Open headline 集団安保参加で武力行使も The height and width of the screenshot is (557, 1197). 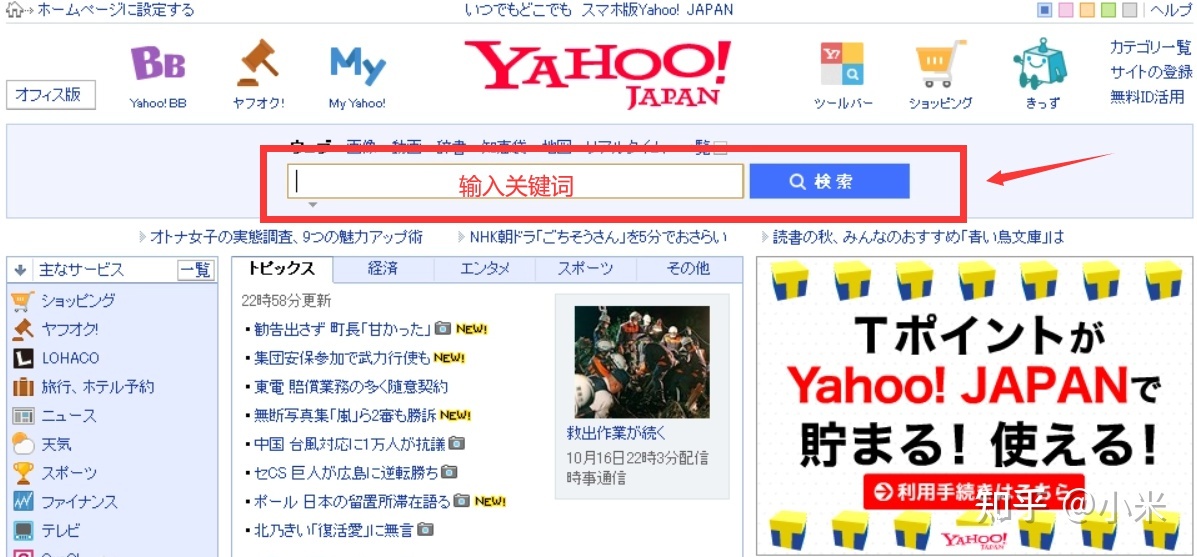pyautogui.click(x=343, y=358)
